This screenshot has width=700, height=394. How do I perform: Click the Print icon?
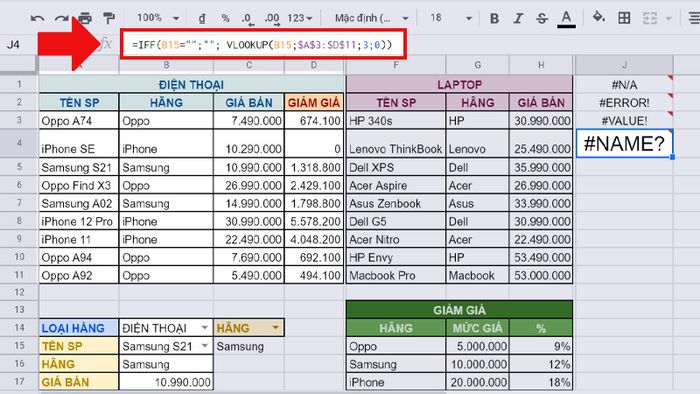(85, 18)
